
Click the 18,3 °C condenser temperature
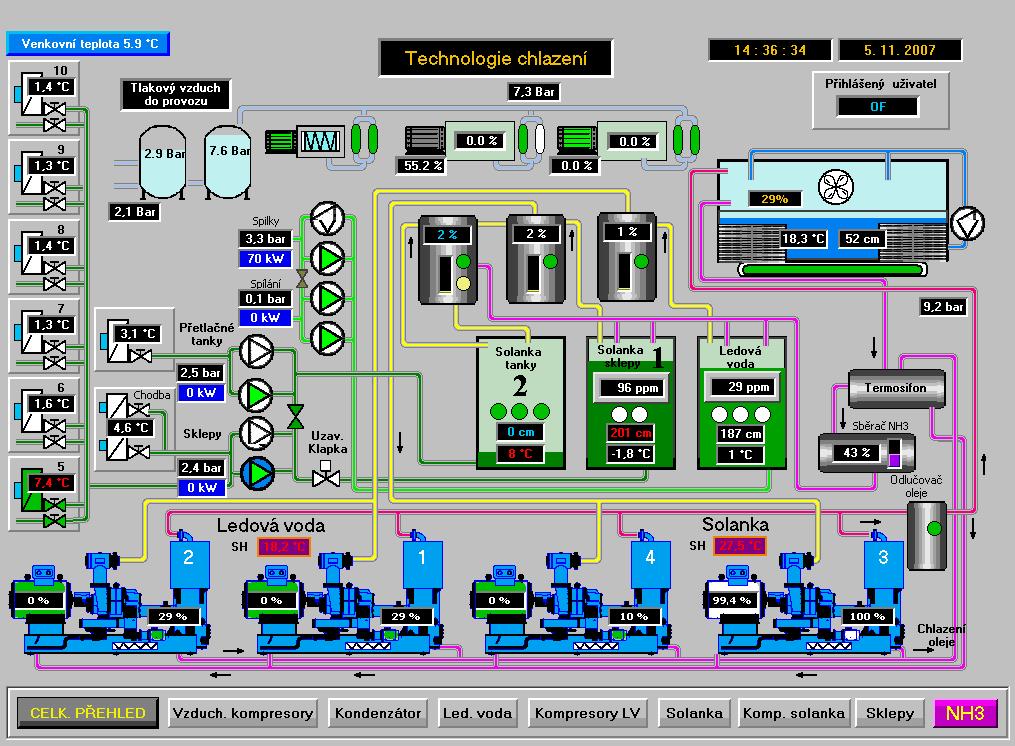tap(803, 239)
